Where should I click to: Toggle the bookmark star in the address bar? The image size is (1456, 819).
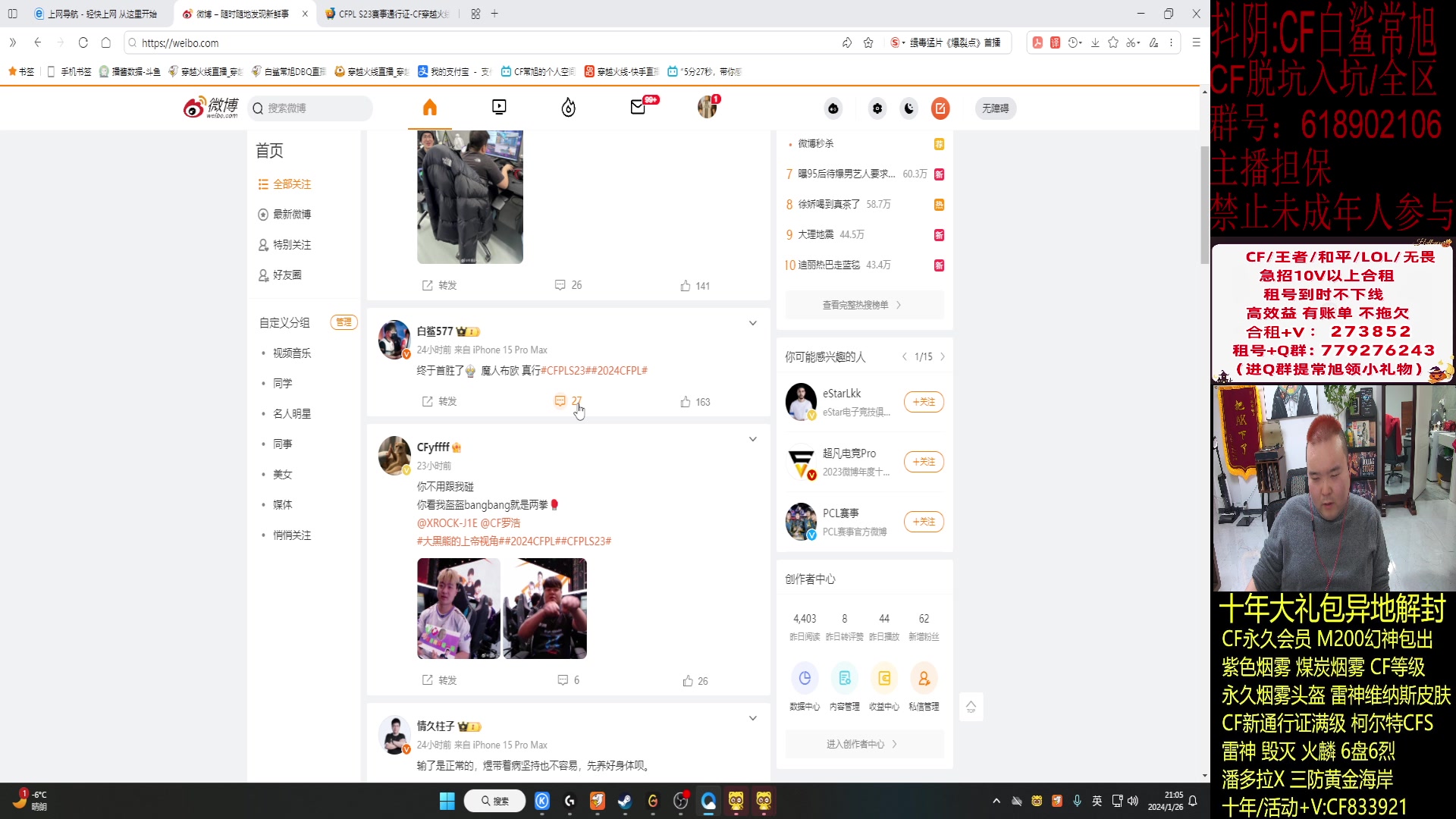[x=868, y=42]
